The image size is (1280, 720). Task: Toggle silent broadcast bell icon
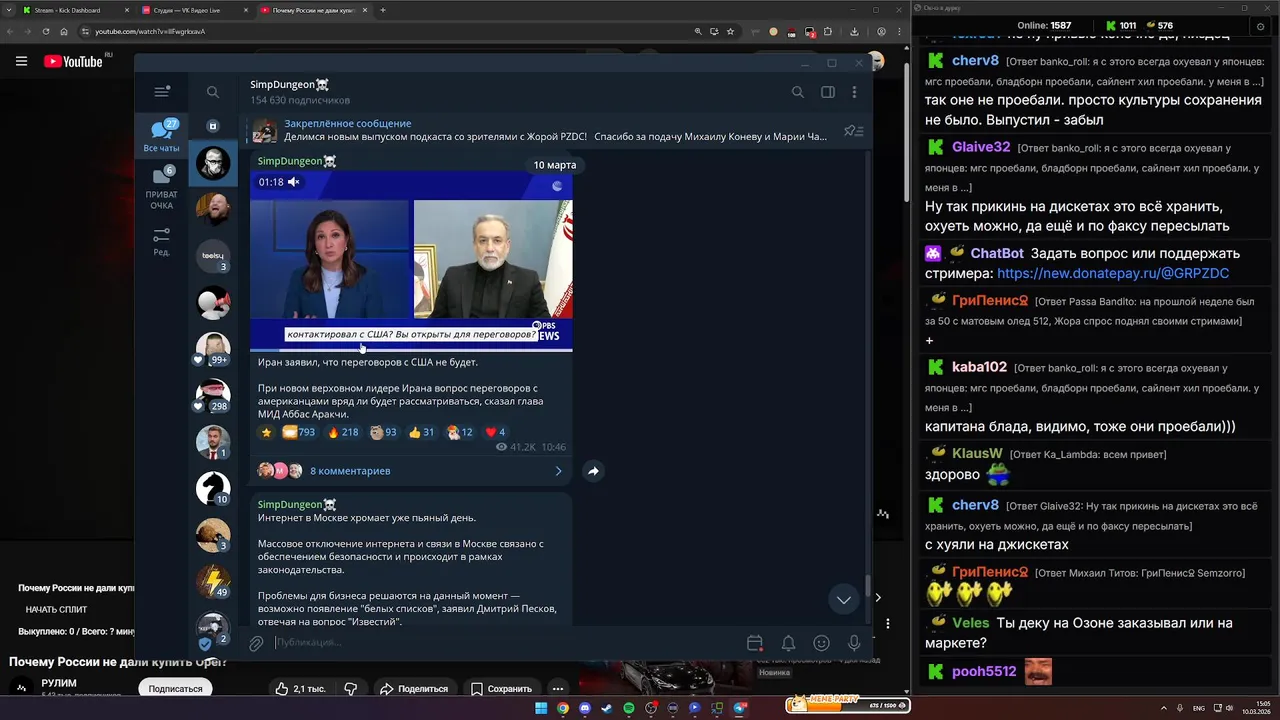[x=788, y=643]
